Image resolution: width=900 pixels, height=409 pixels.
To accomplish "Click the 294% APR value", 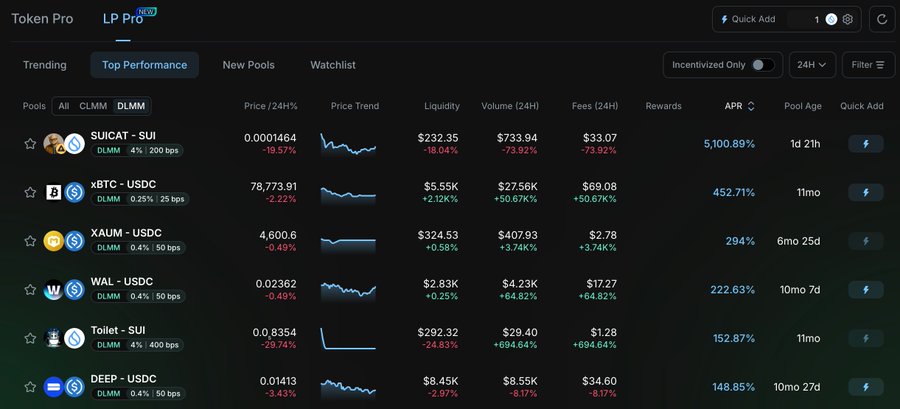I will (740, 241).
